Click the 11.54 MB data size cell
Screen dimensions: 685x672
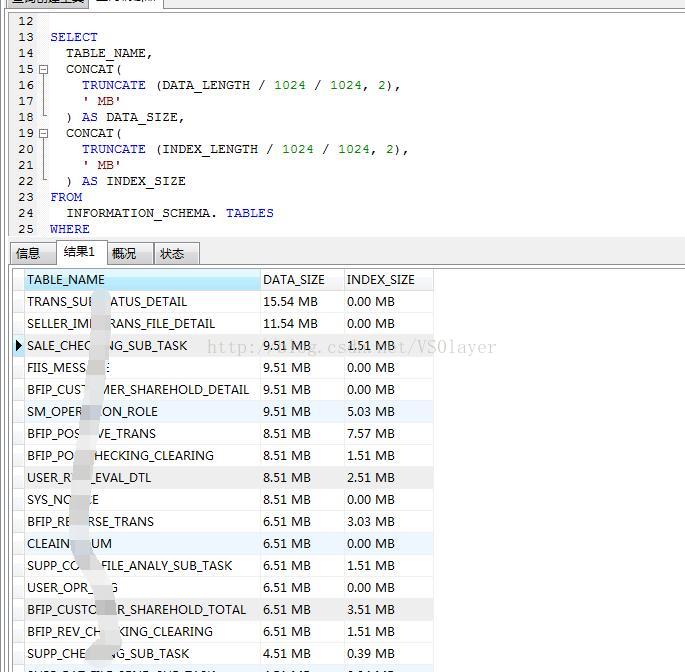point(302,324)
